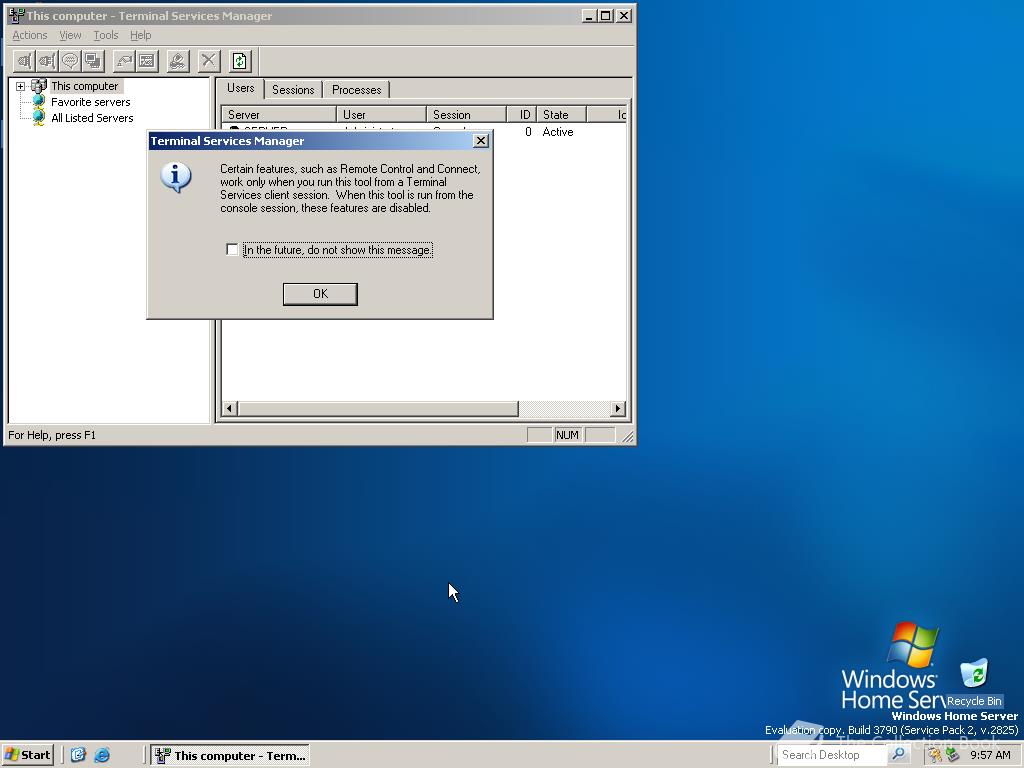1024x768 pixels.
Task: Click the session Status toolbar icon
Action: click(x=147, y=61)
